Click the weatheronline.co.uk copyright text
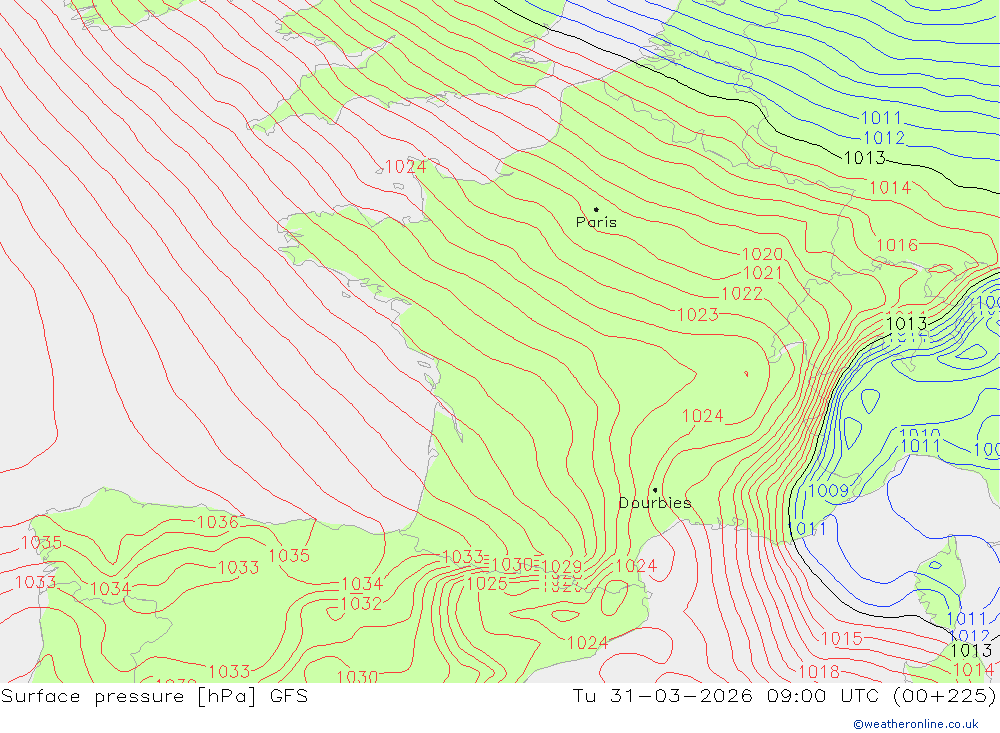 916,724
